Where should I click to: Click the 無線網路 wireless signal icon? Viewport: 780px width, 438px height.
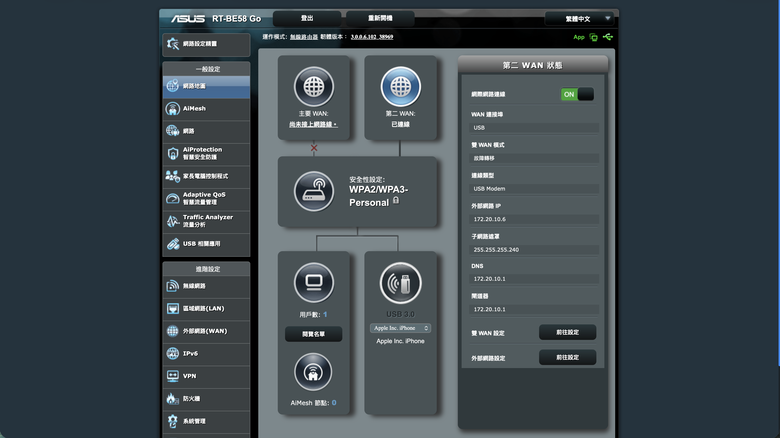[173, 286]
